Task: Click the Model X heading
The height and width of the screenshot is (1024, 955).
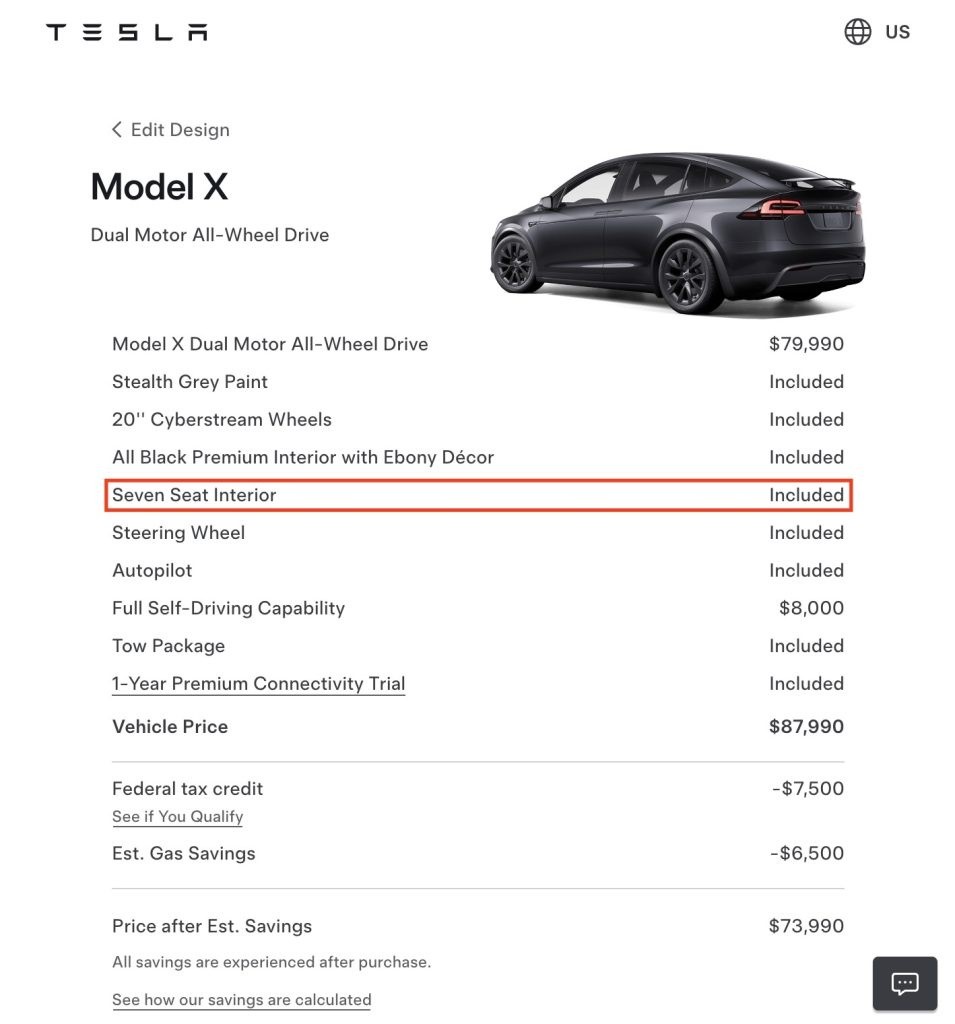Action: click(x=159, y=187)
